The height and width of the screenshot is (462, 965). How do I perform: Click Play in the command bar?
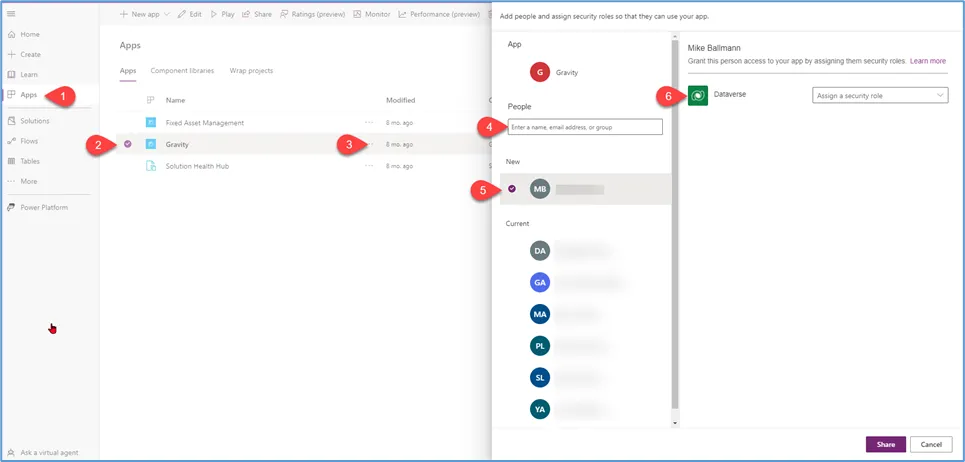(222, 14)
